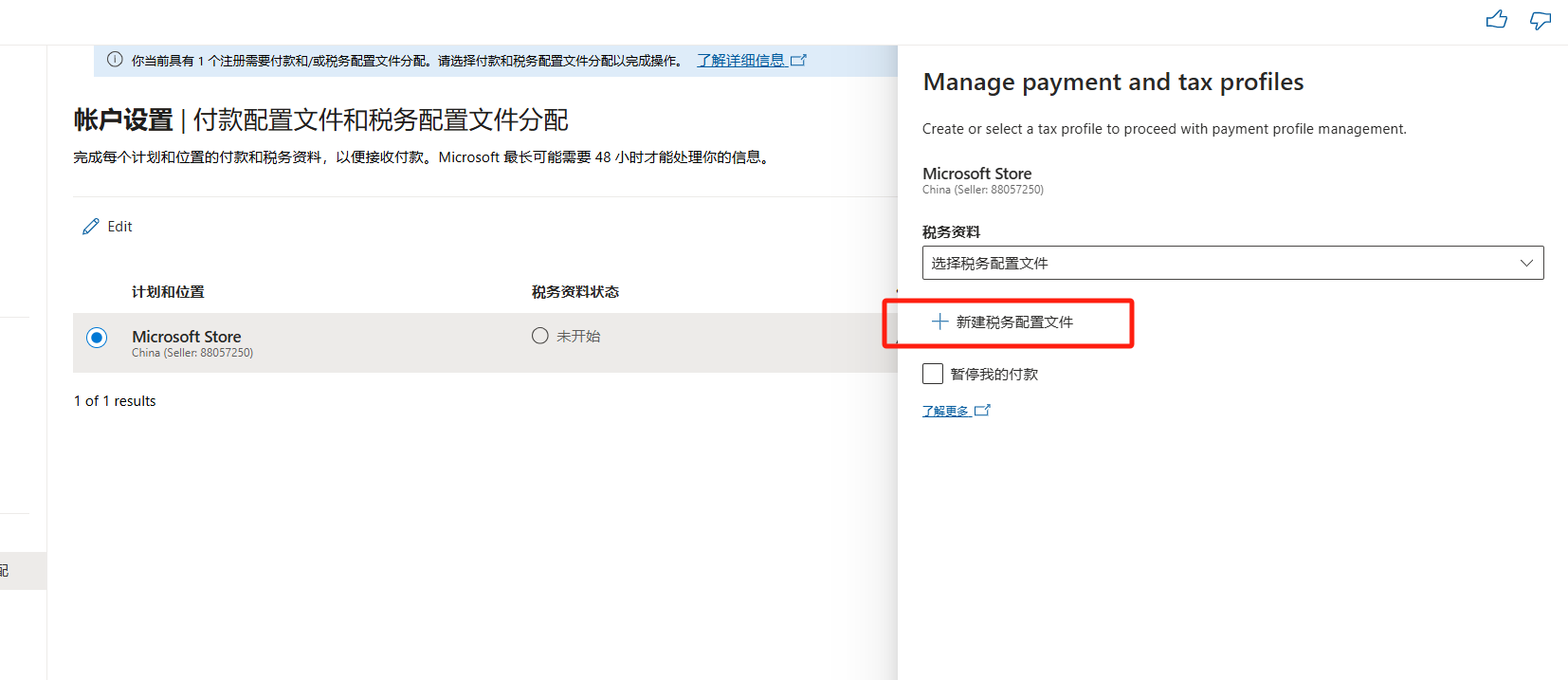Click the 未开始 status circle icon
The image size is (1568, 680).
click(540, 336)
